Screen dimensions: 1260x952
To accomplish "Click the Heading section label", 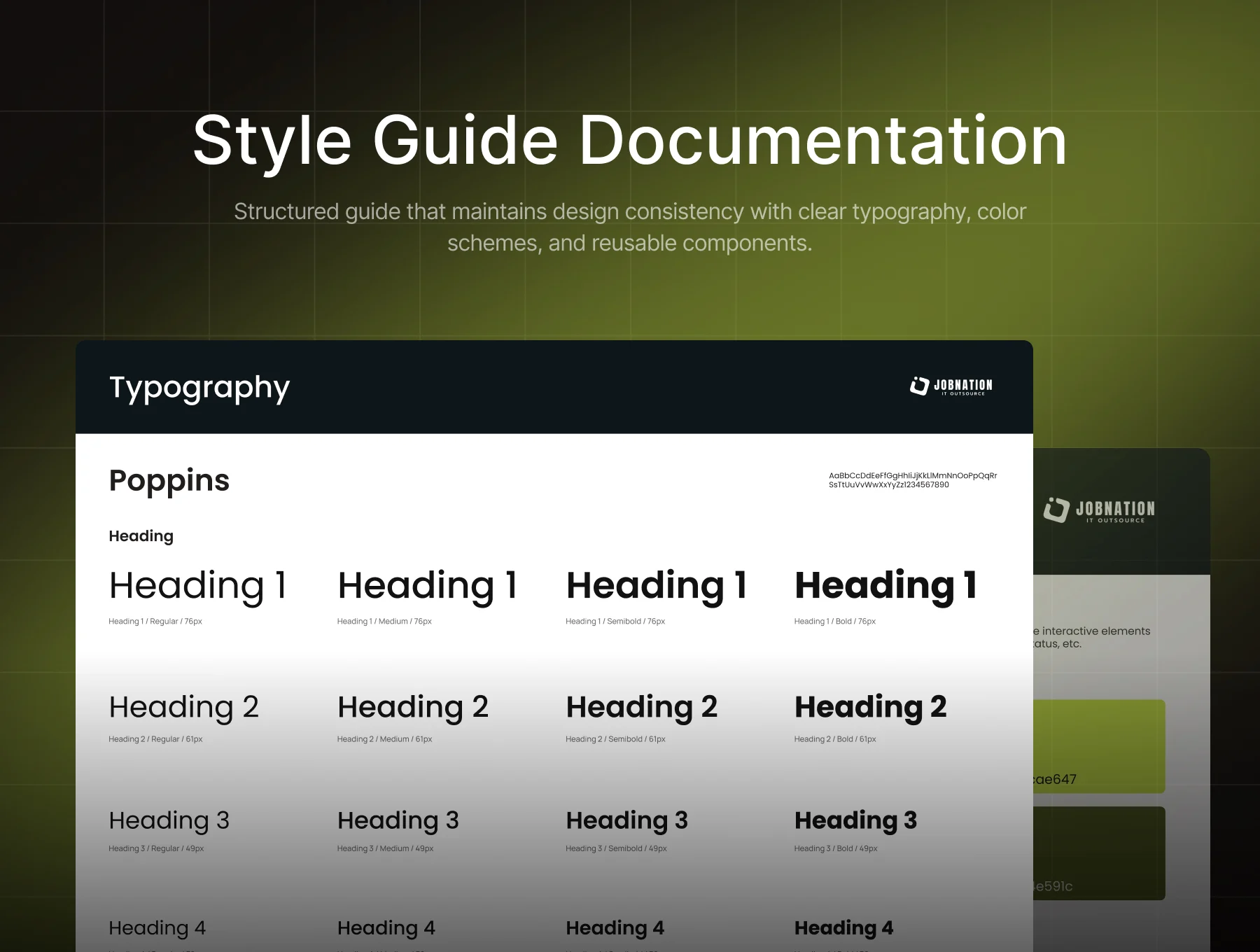I will click(x=141, y=535).
